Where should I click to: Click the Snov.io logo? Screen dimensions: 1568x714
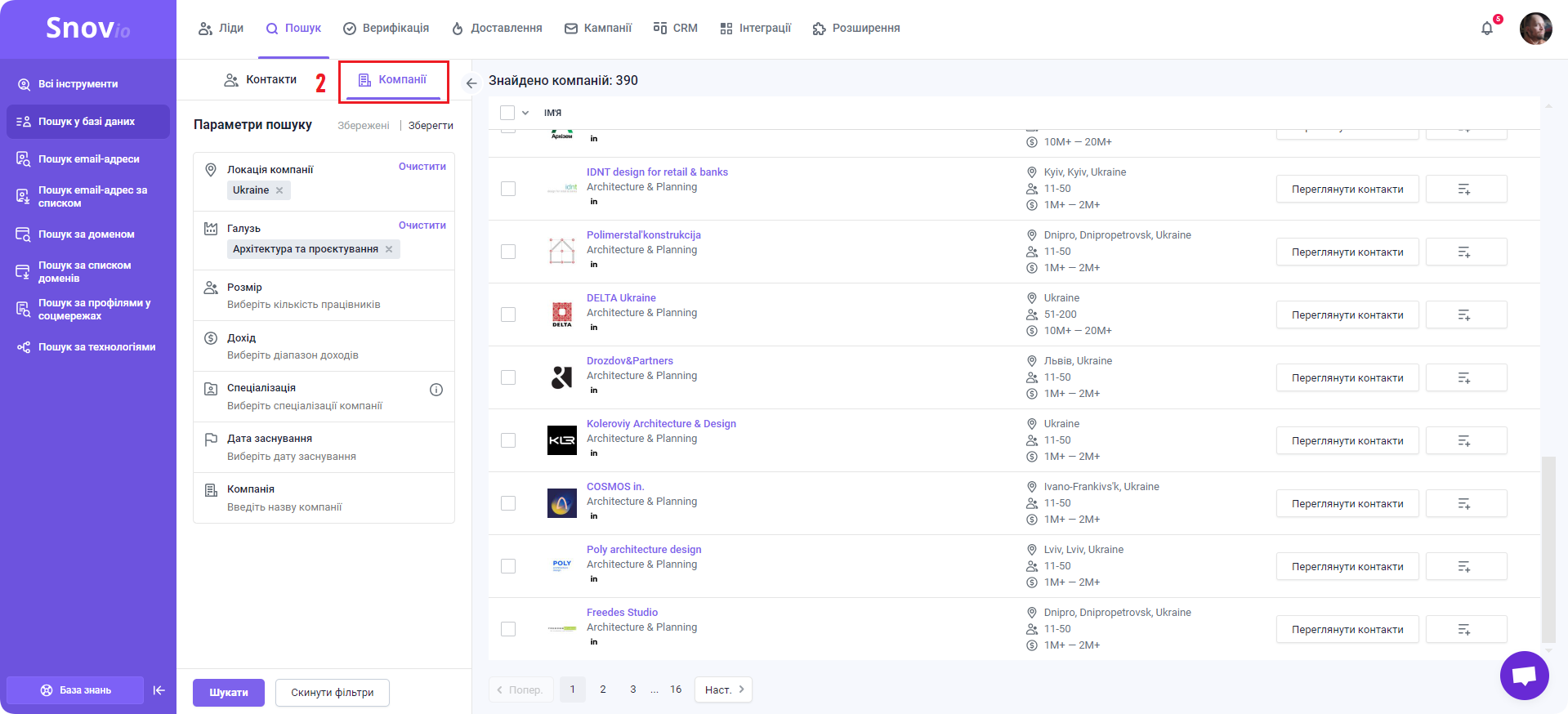coord(87,29)
